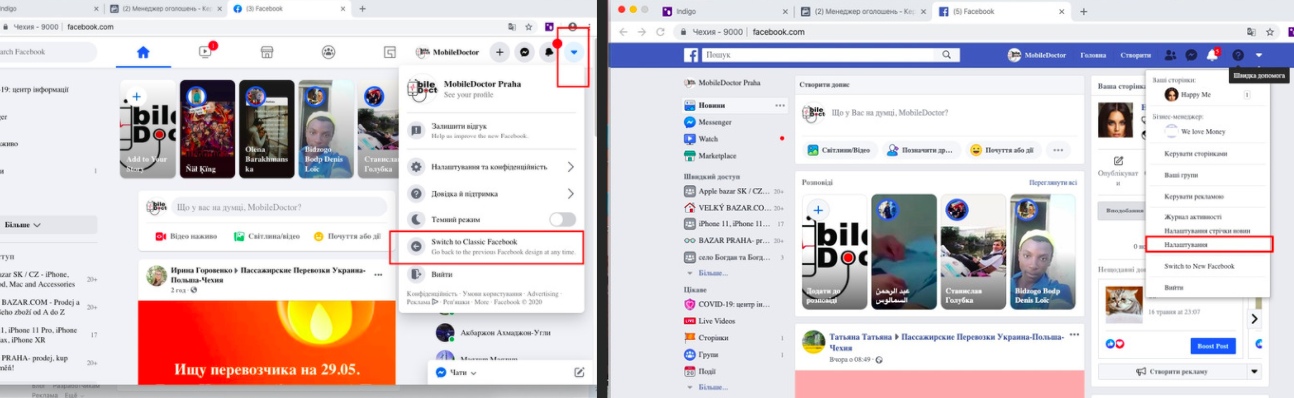This screenshot has height=398, width=1294.
Task: Open MobileDoctor Praha profile in menu
Action: coord(492,89)
